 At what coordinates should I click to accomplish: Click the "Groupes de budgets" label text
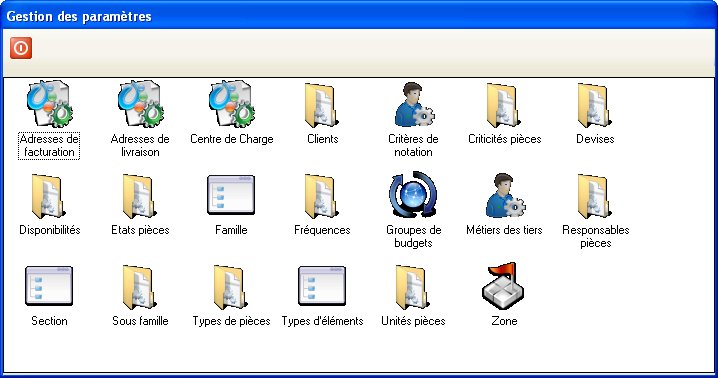(x=413, y=236)
